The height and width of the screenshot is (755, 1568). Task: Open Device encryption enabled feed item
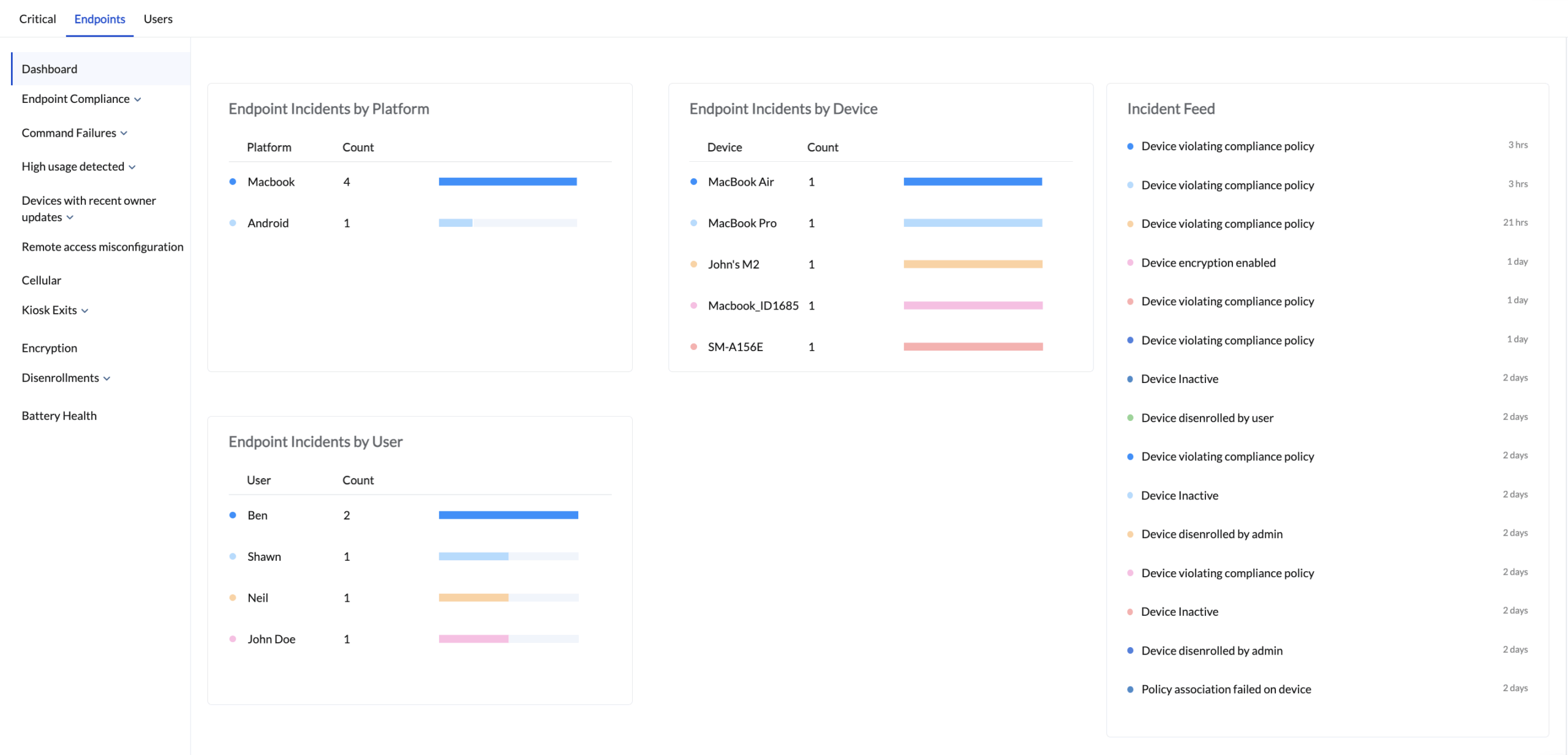pyautogui.click(x=1208, y=263)
